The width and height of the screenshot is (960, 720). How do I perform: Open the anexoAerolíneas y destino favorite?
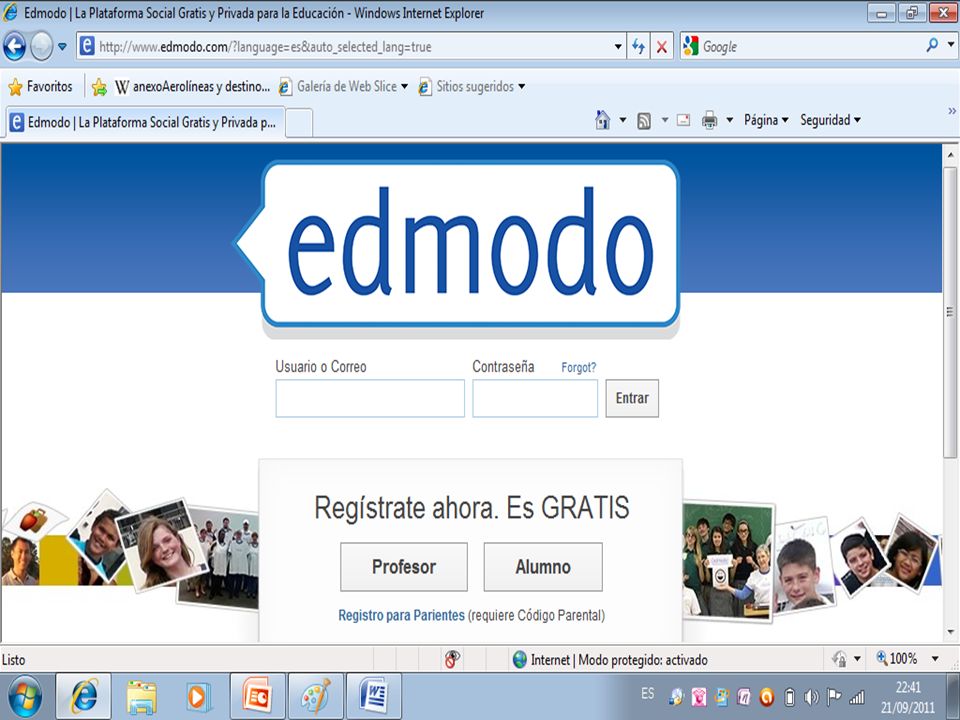192,86
